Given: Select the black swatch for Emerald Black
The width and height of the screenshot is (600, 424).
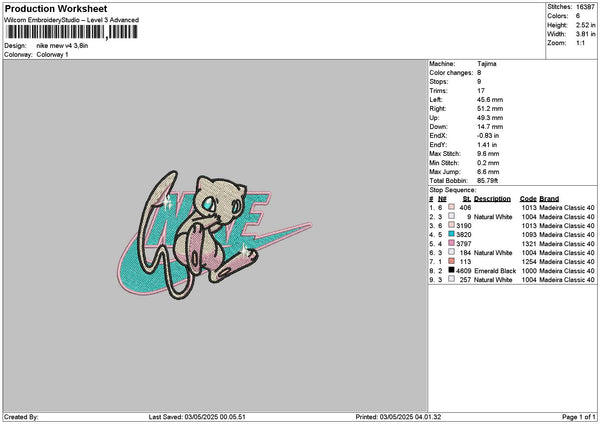Looking at the screenshot, I should pos(452,270).
